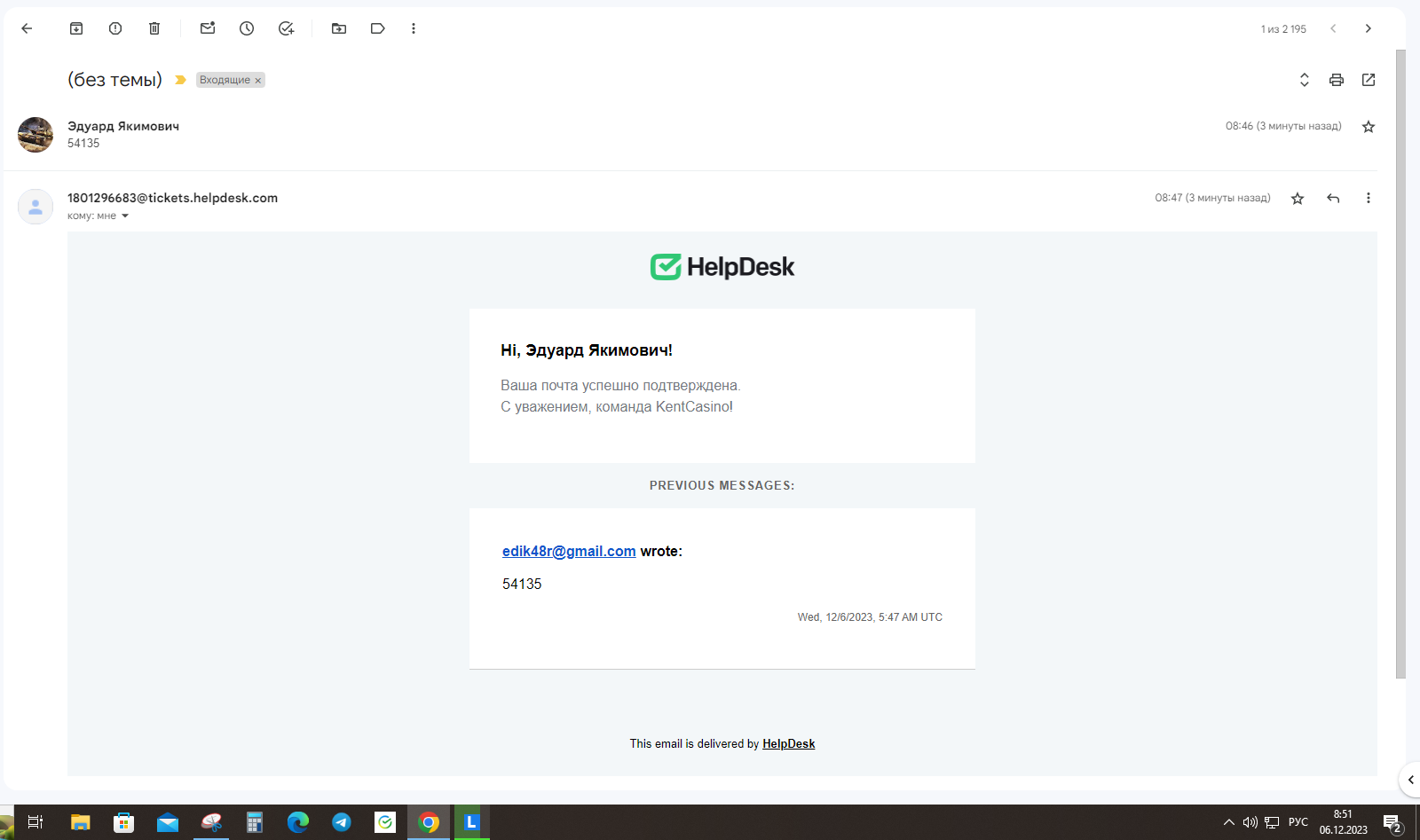Image resolution: width=1420 pixels, height=840 pixels.
Task: Open File Explorer from the taskbar
Action: click(x=81, y=822)
